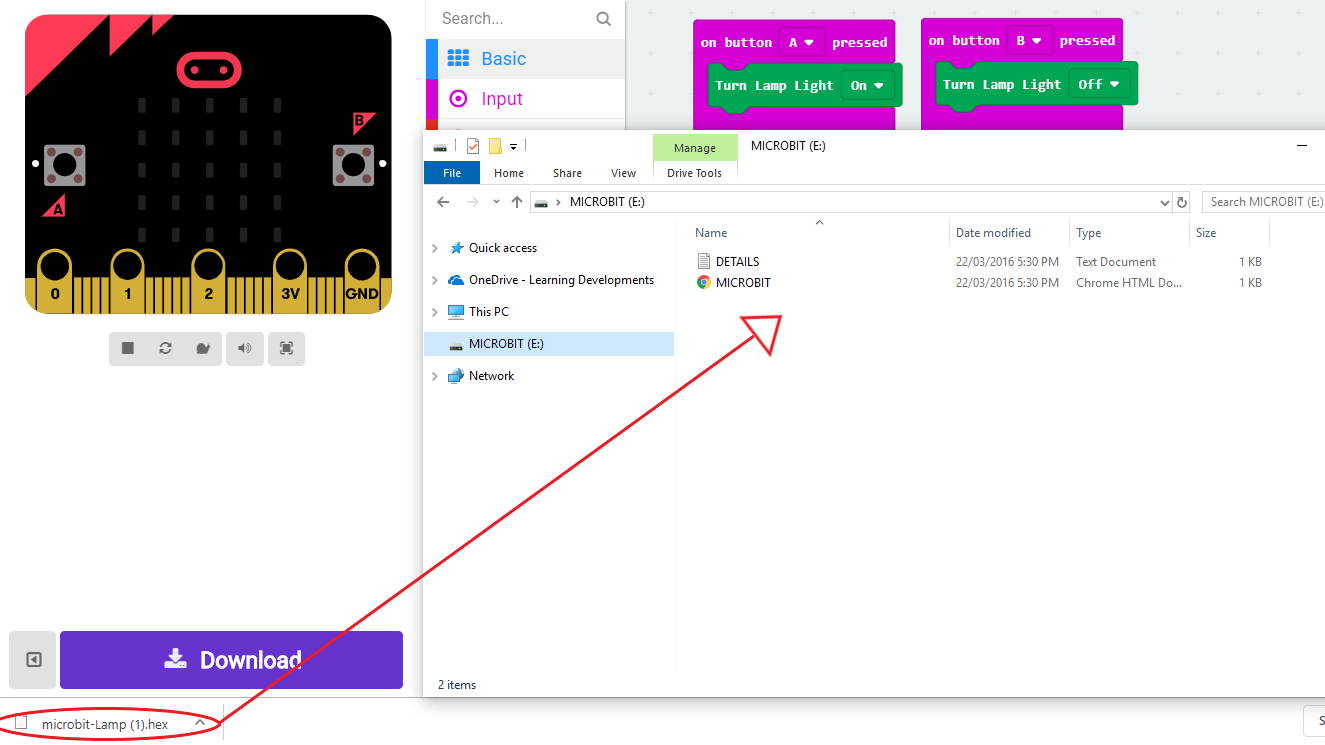Collapse the simulator side panel
Viewport: 1325px width, 745px height.
tap(34, 660)
